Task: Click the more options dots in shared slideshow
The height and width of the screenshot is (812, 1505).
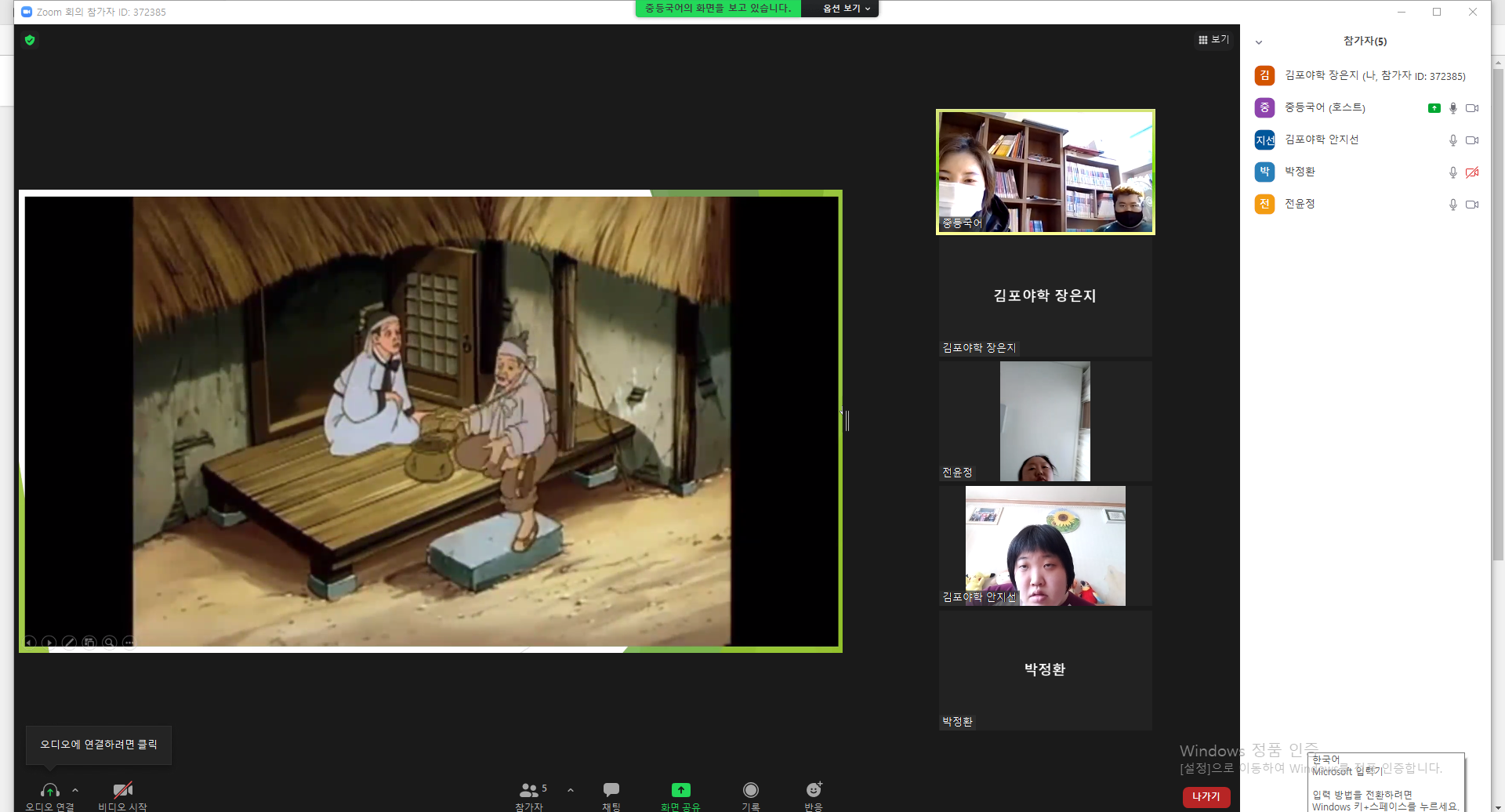Action: coord(129,642)
